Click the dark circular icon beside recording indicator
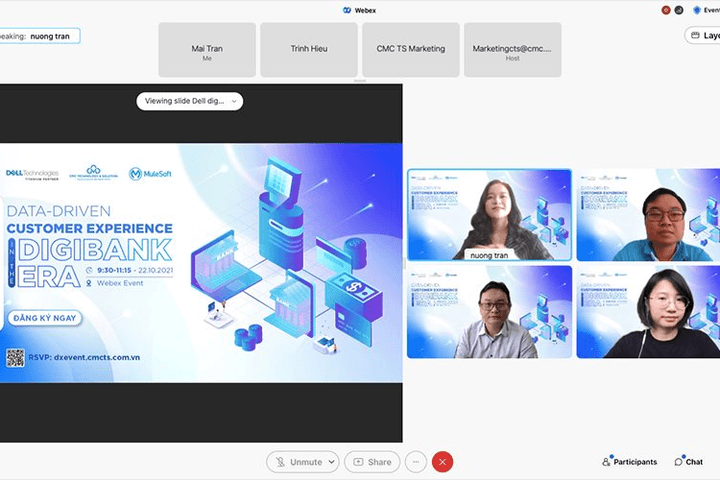This screenshot has width=720, height=480. pyautogui.click(x=679, y=10)
